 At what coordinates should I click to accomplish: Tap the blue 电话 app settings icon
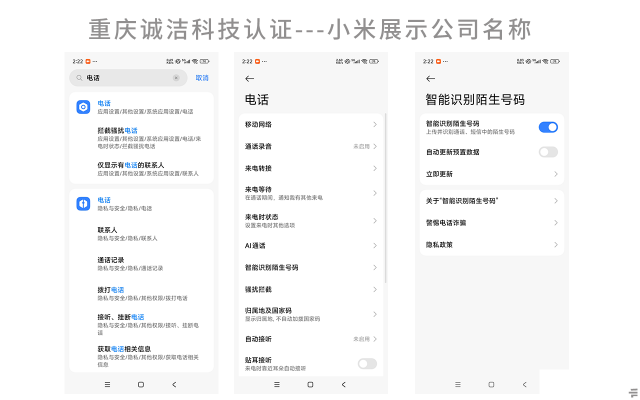(x=83, y=106)
